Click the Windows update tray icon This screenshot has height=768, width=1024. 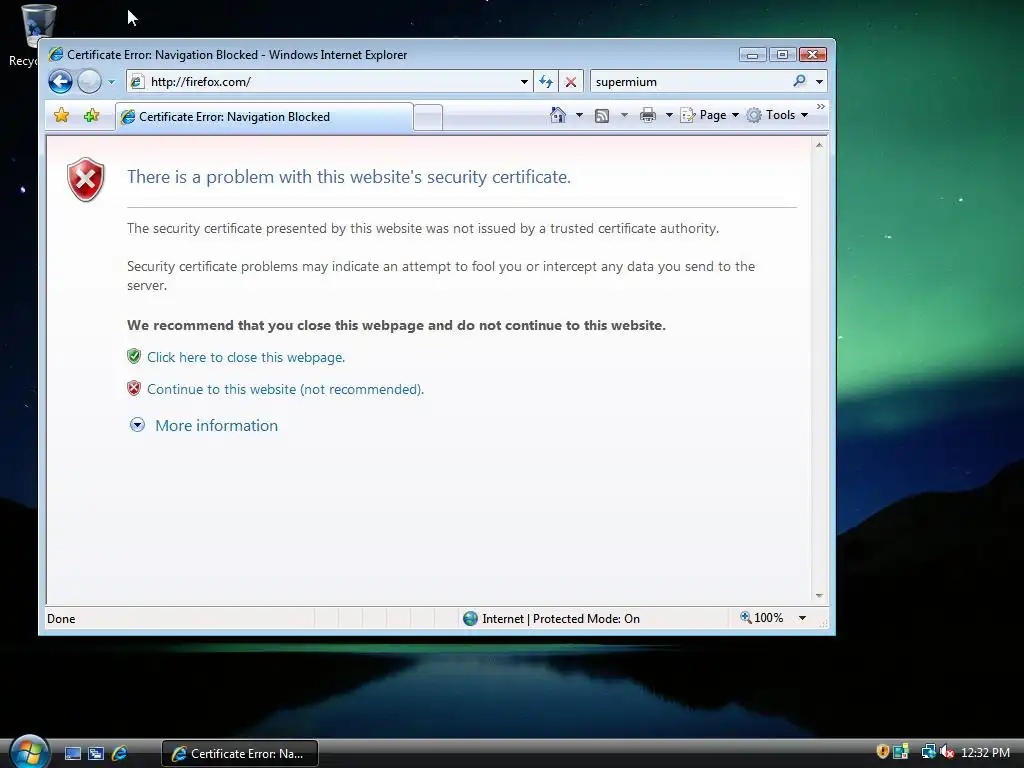pyautogui.click(x=901, y=752)
